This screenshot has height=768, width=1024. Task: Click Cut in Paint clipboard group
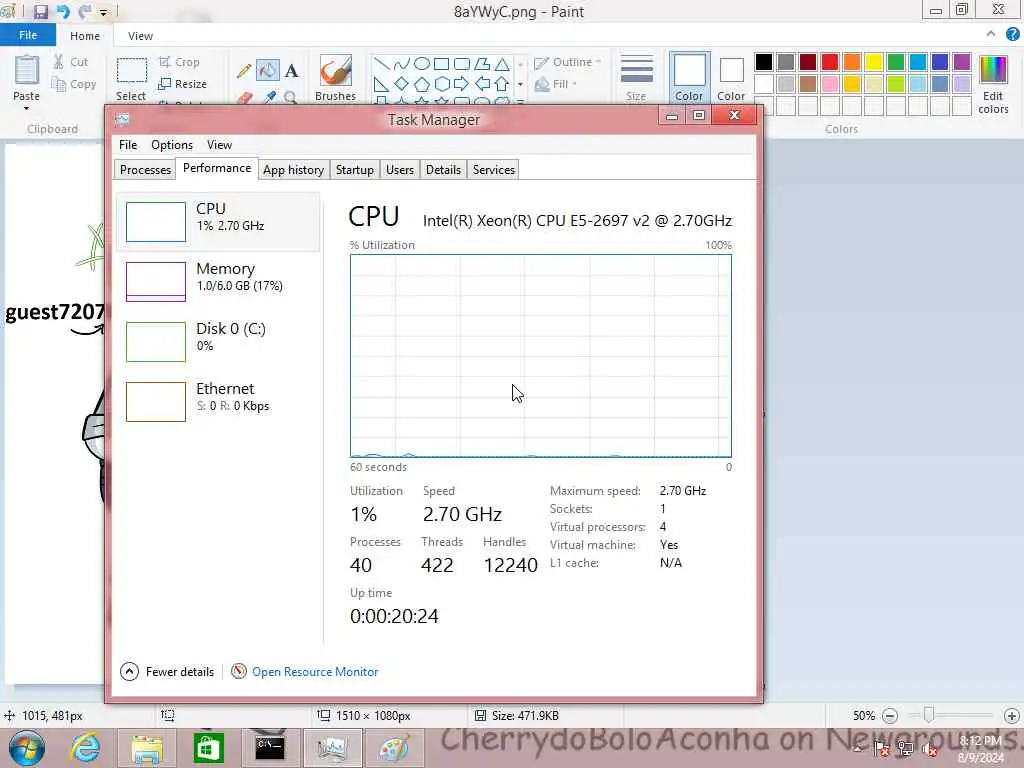(x=71, y=62)
